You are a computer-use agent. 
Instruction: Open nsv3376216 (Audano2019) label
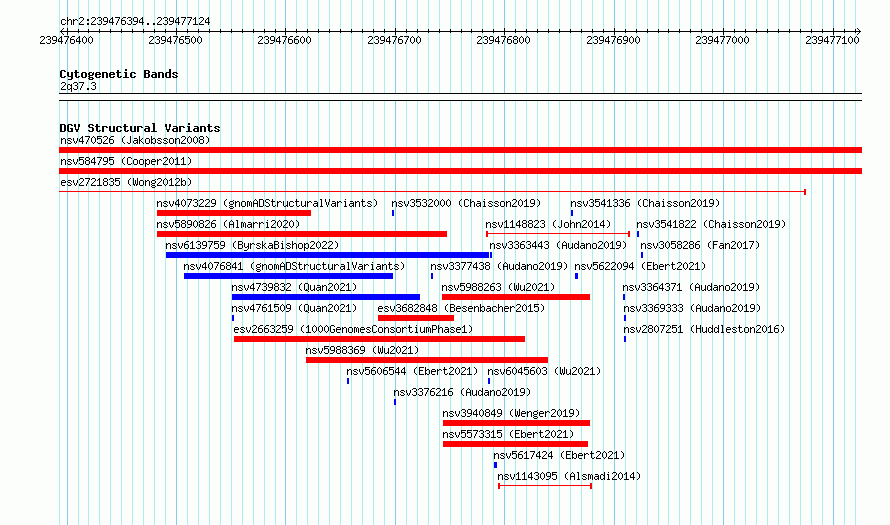click(x=462, y=392)
